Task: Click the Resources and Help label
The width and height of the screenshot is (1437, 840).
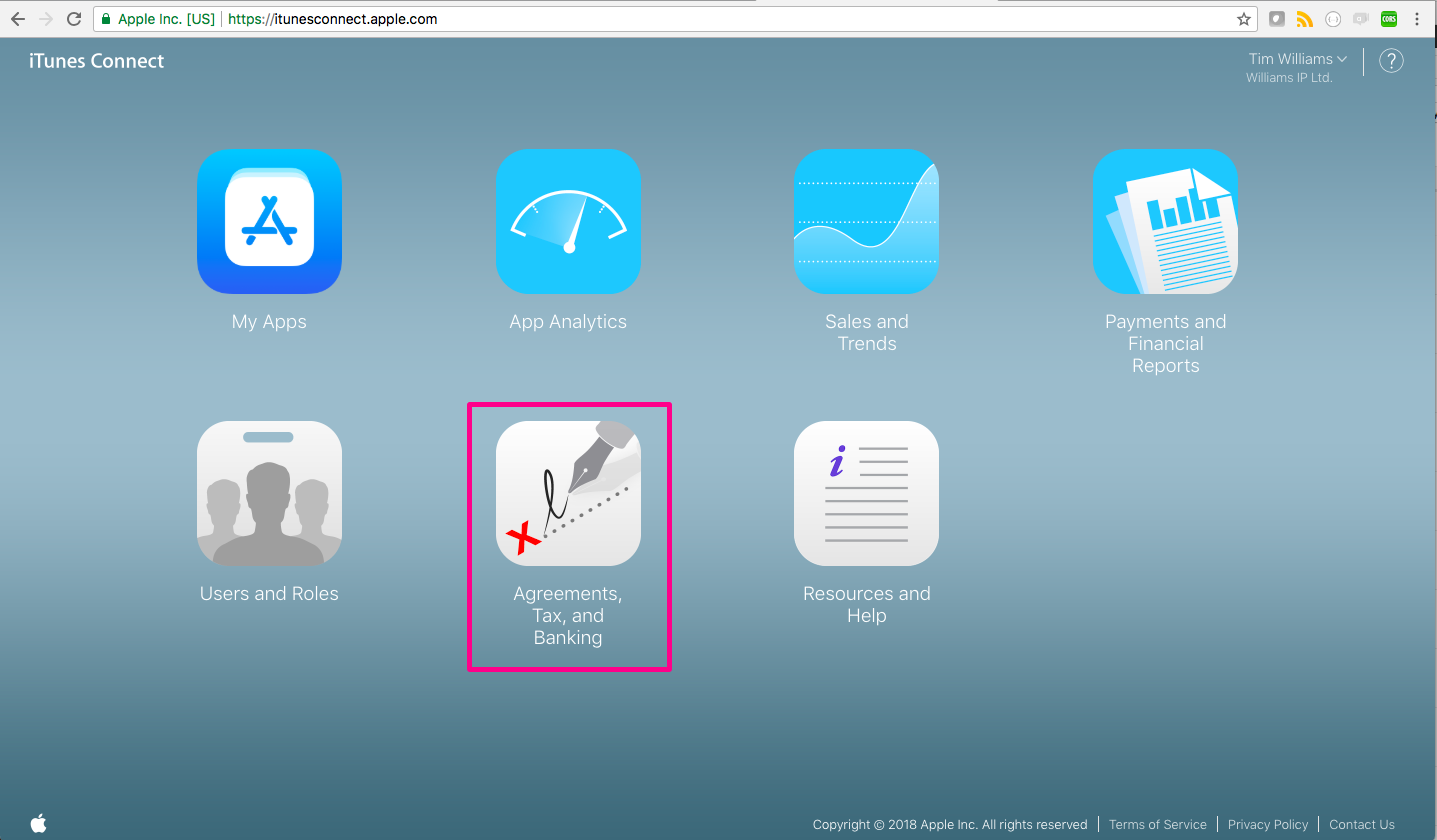Action: 866,605
